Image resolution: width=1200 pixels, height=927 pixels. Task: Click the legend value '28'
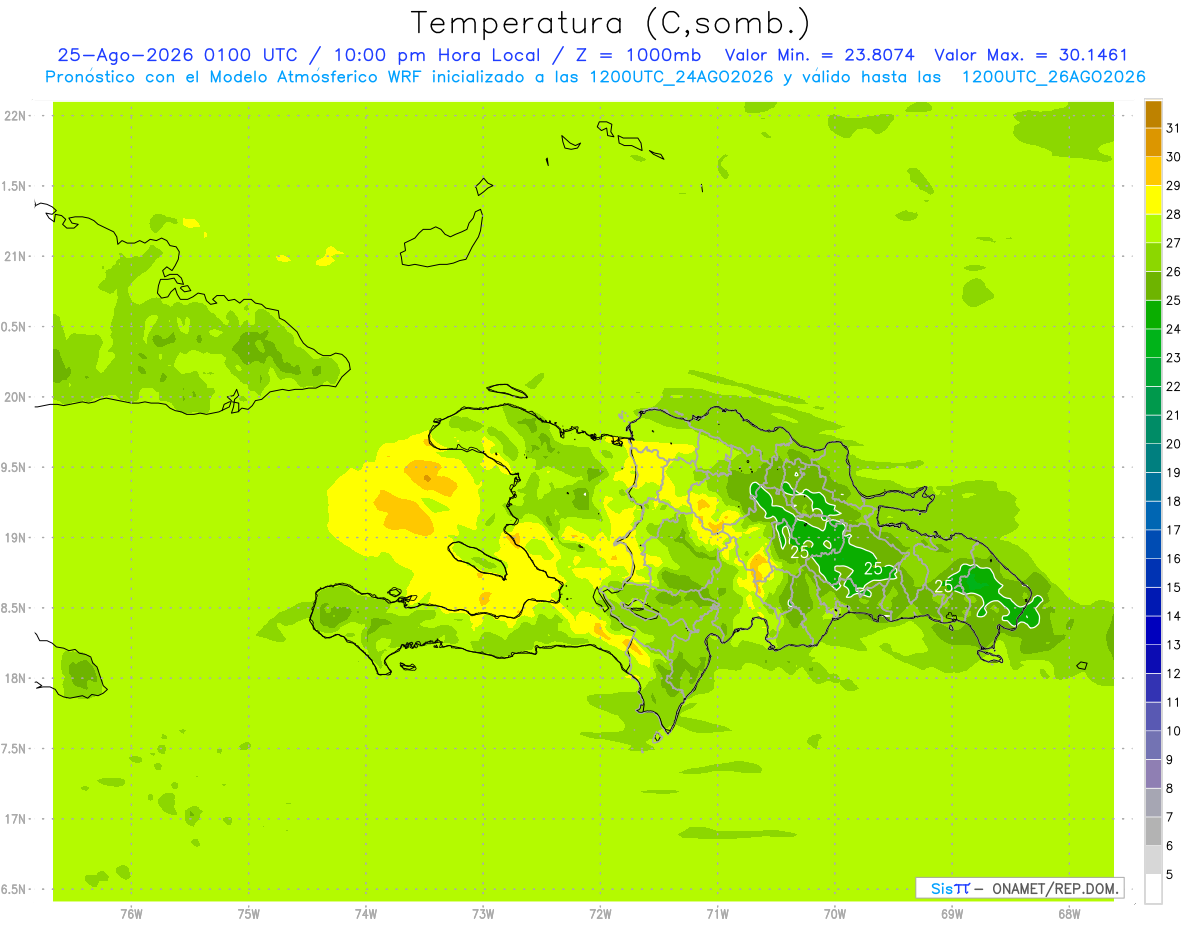[1174, 214]
